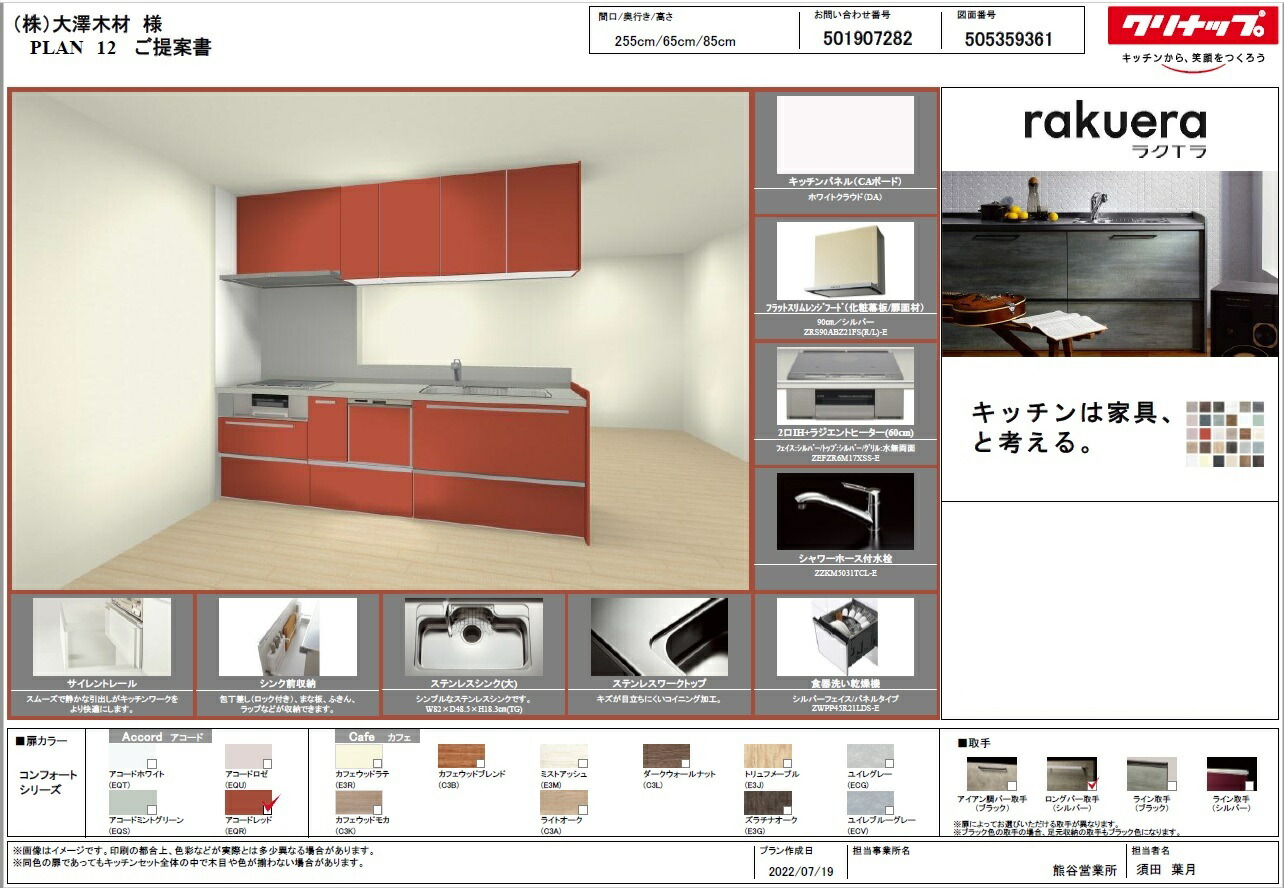The height and width of the screenshot is (888, 1284).
Task: Click the Cleanup brand logo
Action: (1193, 25)
